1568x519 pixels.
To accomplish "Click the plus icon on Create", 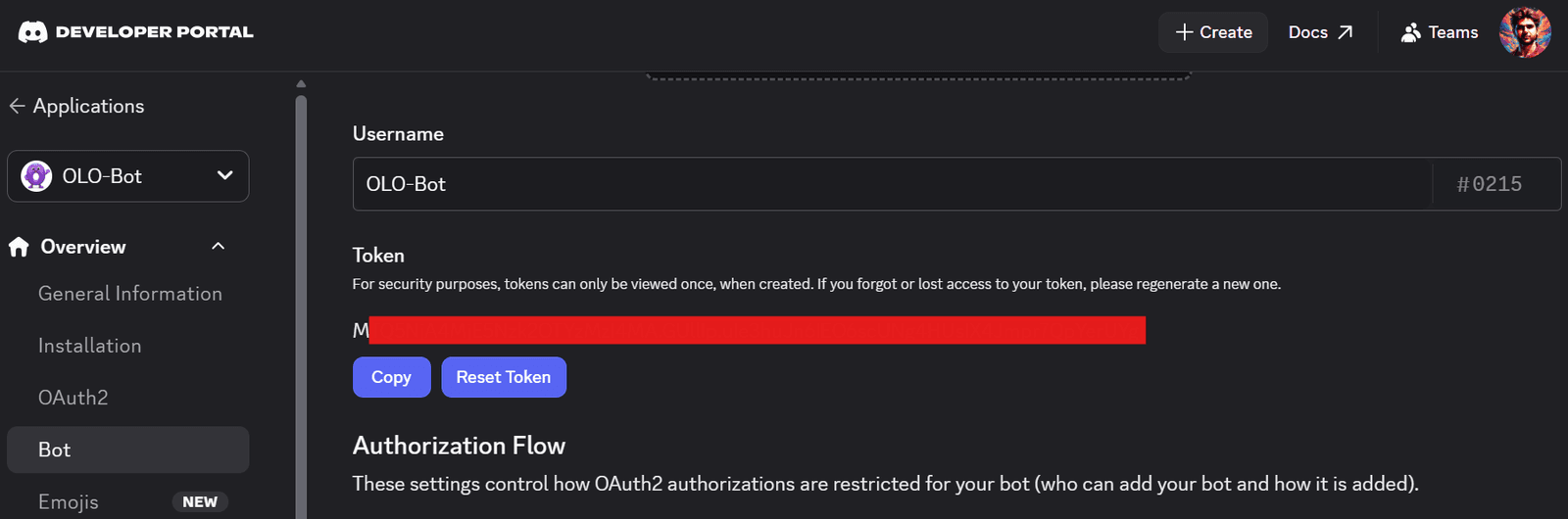I will [x=1184, y=32].
